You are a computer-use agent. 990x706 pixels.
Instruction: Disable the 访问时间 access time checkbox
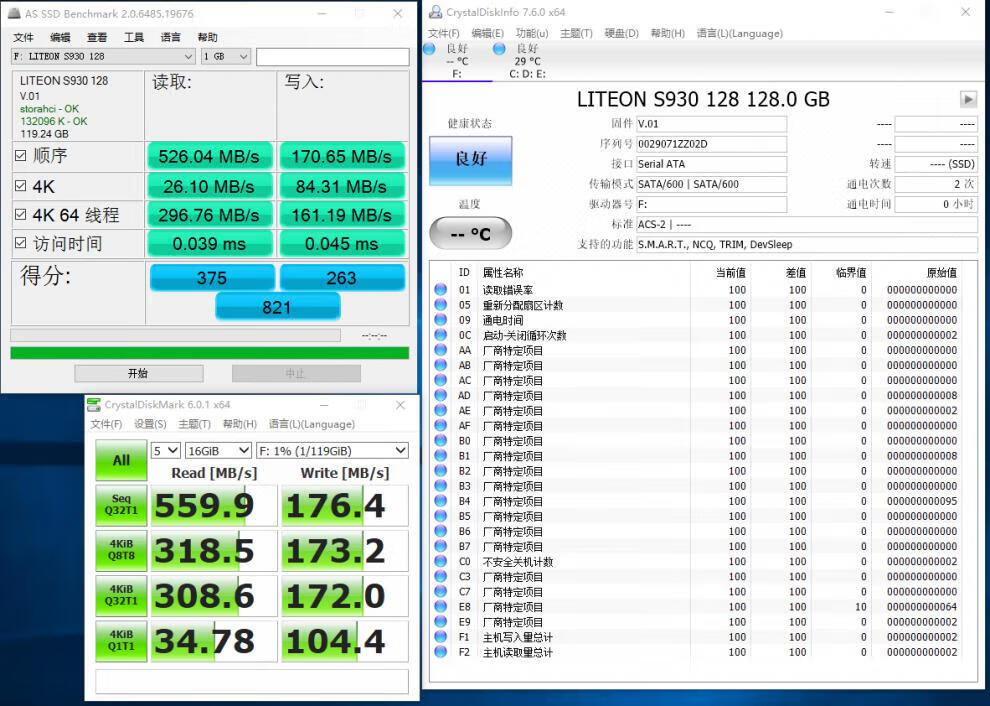[x=20, y=243]
